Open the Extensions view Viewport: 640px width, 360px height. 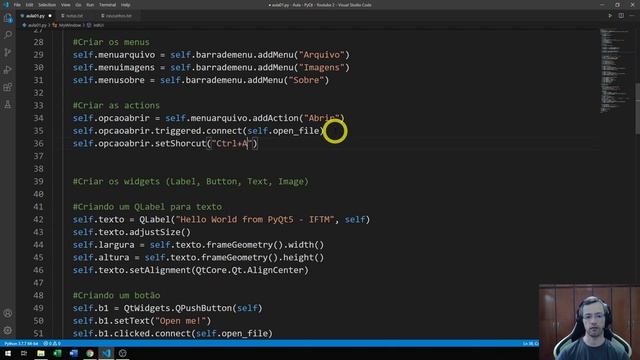click(8, 87)
